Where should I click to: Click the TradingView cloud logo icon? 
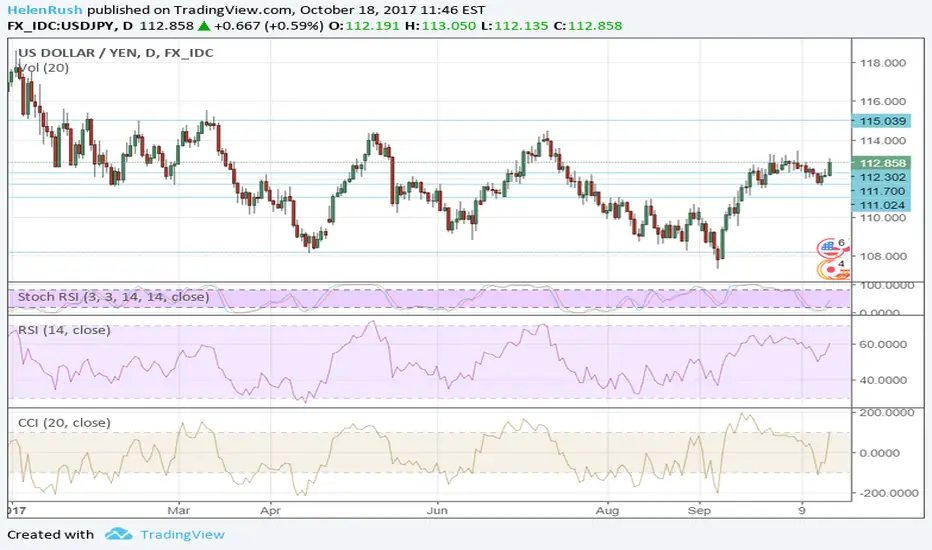(119, 534)
